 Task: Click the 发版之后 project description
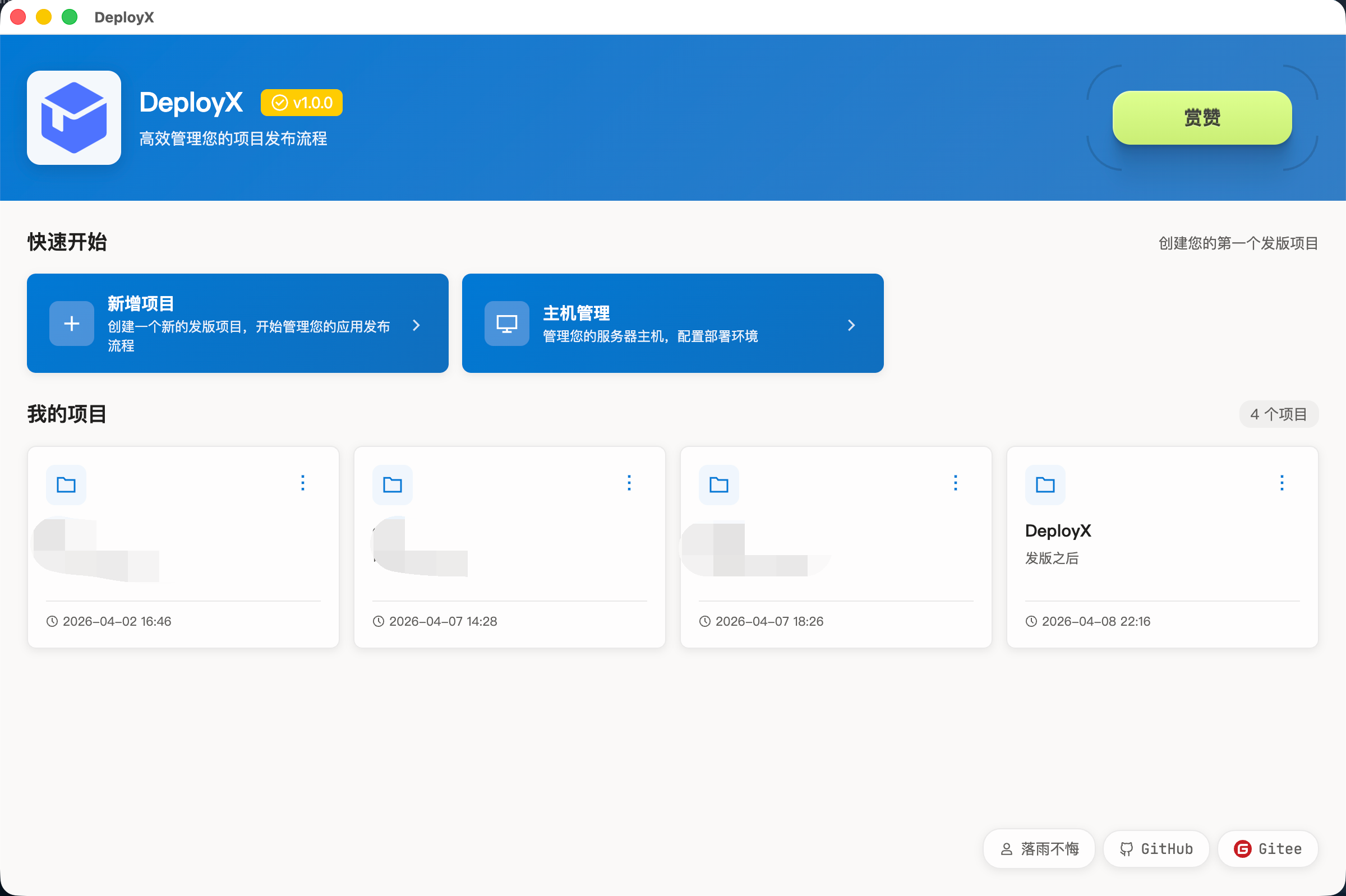pyautogui.click(x=1052, y=558)
